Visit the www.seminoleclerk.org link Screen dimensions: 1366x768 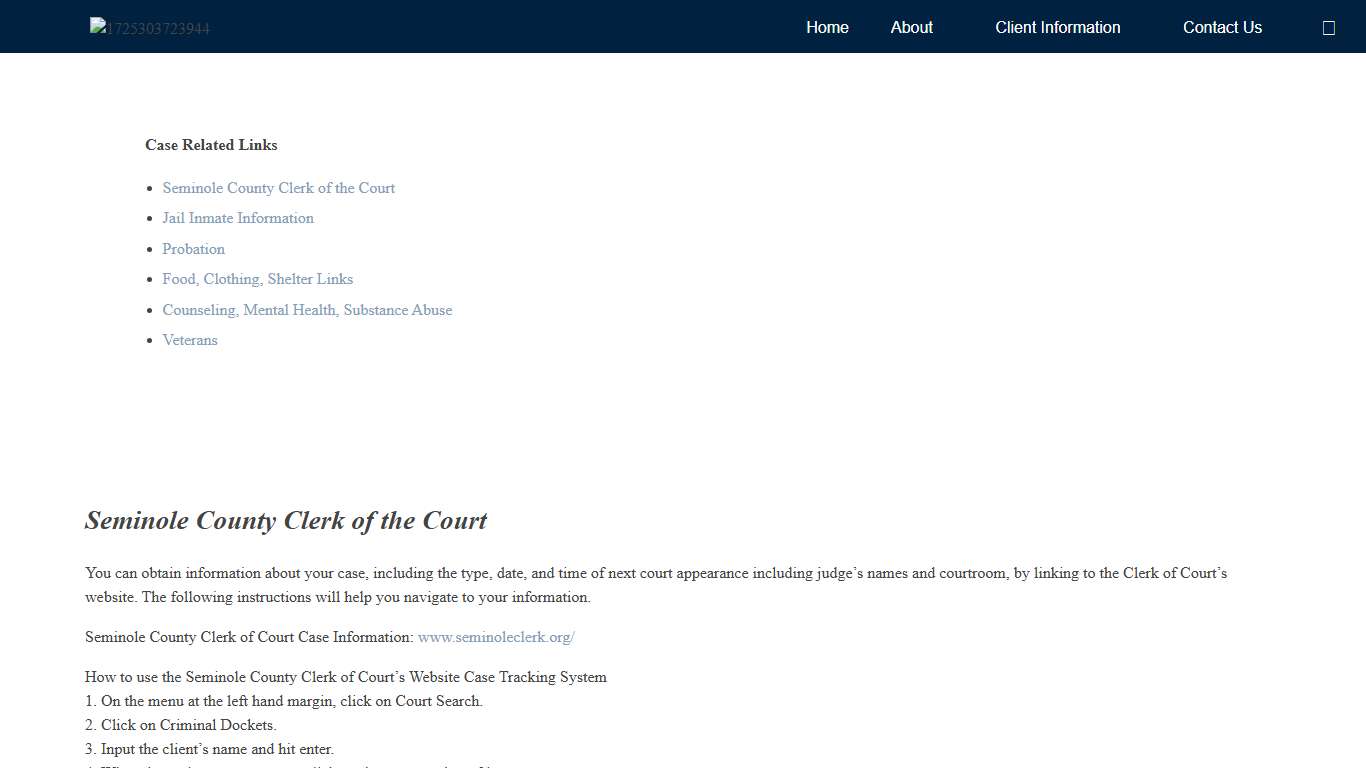coord(495,637)
